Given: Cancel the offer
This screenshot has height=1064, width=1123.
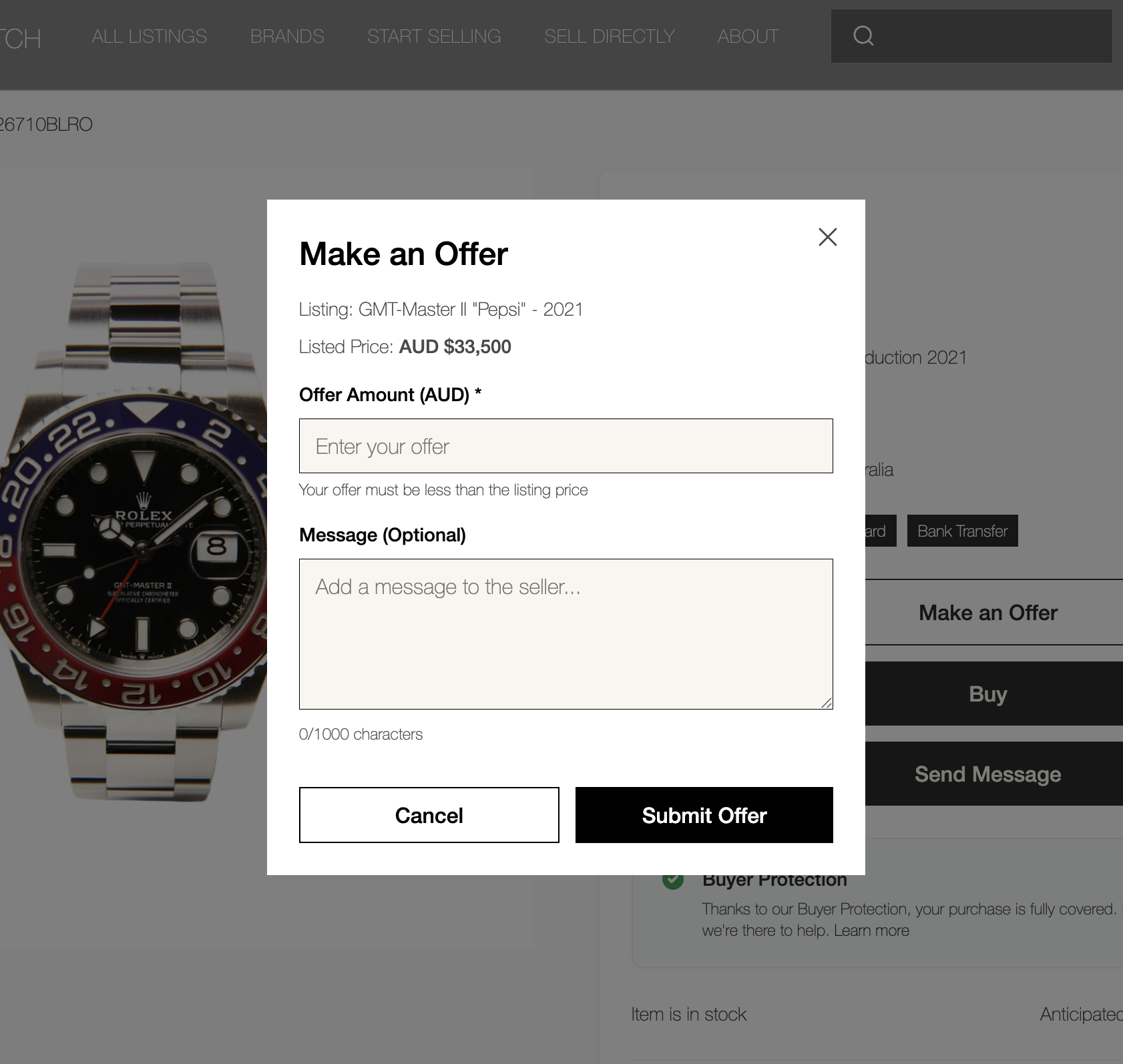Looking at the screenshot, I should (x=429, y=814).
